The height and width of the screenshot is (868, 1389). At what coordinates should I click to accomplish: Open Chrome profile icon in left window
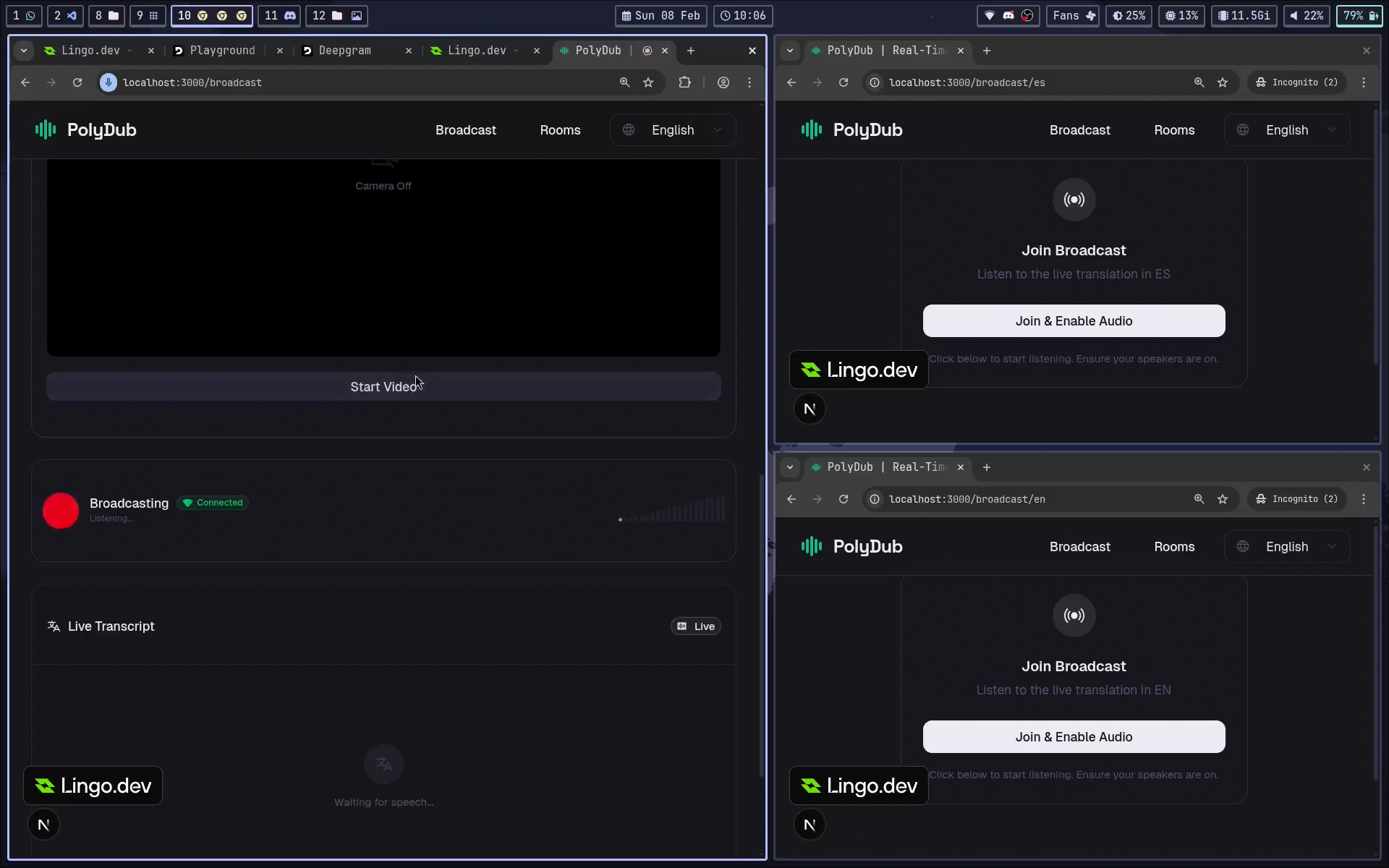pyautogui.click(x=723, y=82)
